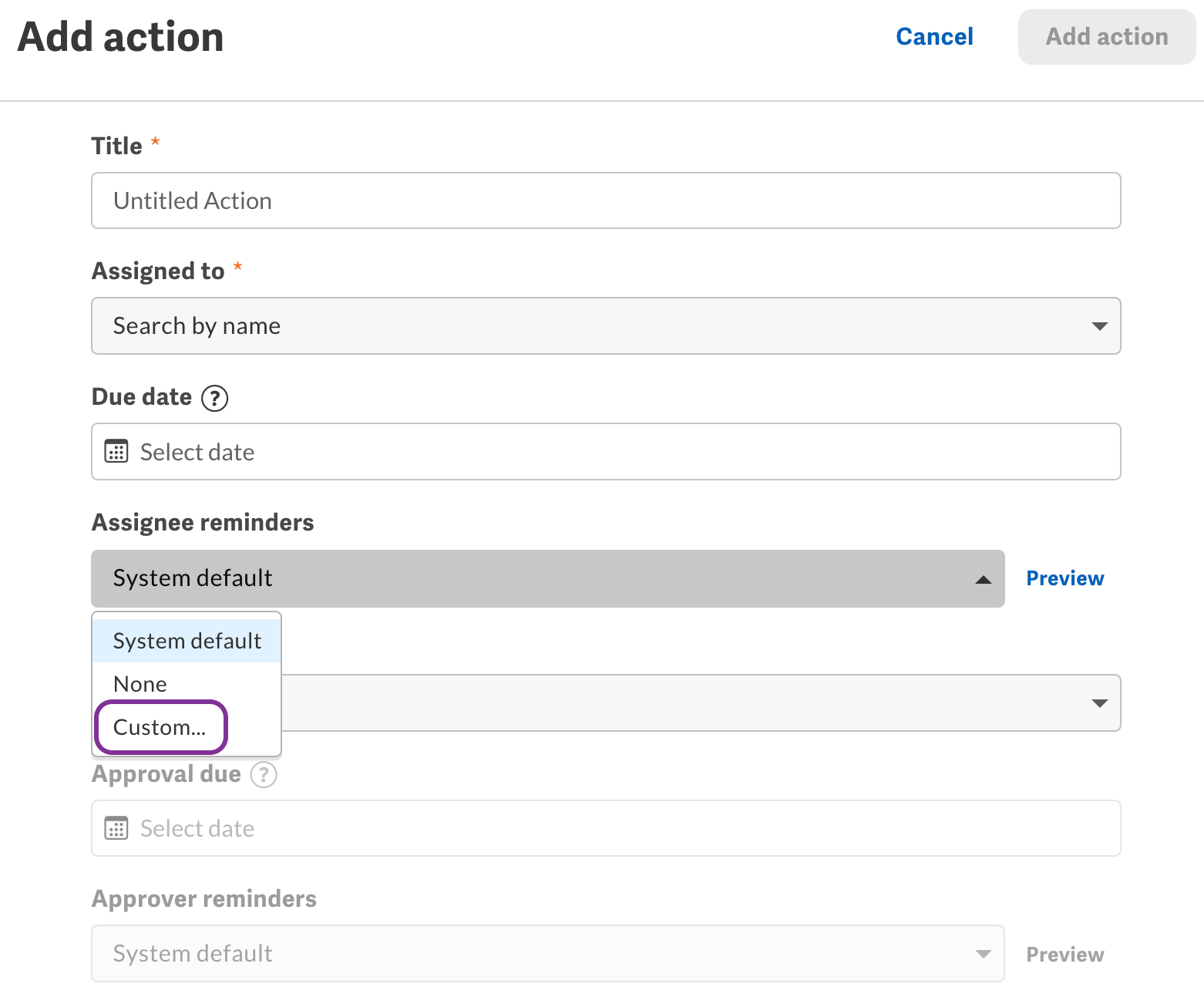Collapse the Assignee reminders dropdown arrow
1204x1004 pixels.
click(983, 579)
